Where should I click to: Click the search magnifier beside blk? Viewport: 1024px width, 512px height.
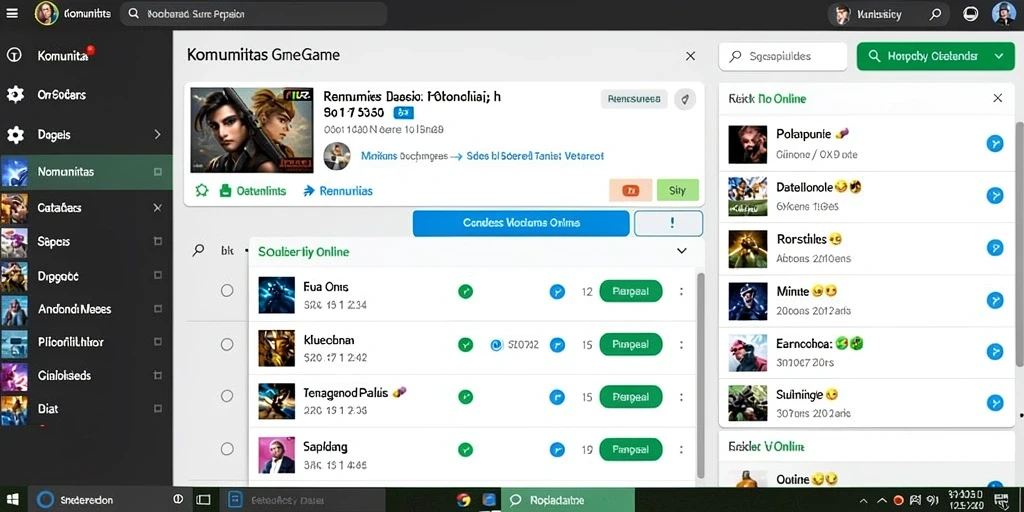point(198,250)
